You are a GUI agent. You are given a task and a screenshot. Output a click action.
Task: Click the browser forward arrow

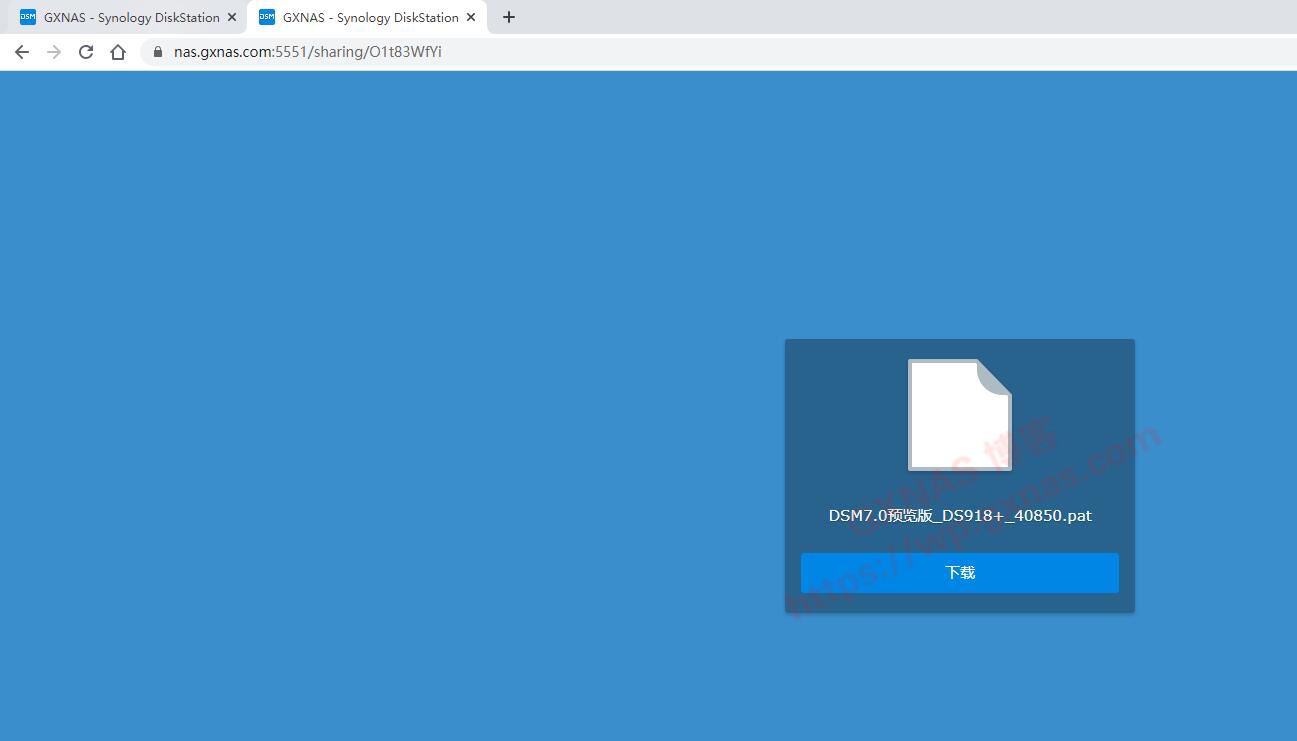click(x=54, y=52)
